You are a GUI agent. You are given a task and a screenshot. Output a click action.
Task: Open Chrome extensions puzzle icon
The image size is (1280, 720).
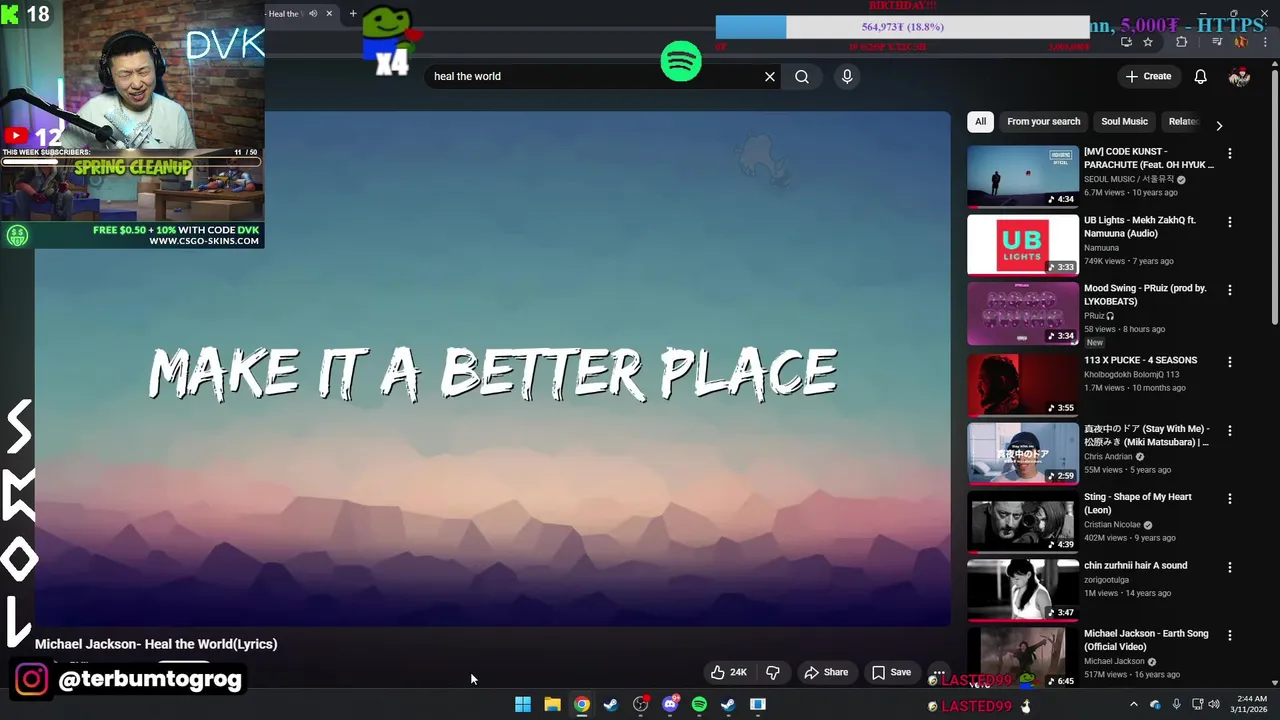point(1182,42)
